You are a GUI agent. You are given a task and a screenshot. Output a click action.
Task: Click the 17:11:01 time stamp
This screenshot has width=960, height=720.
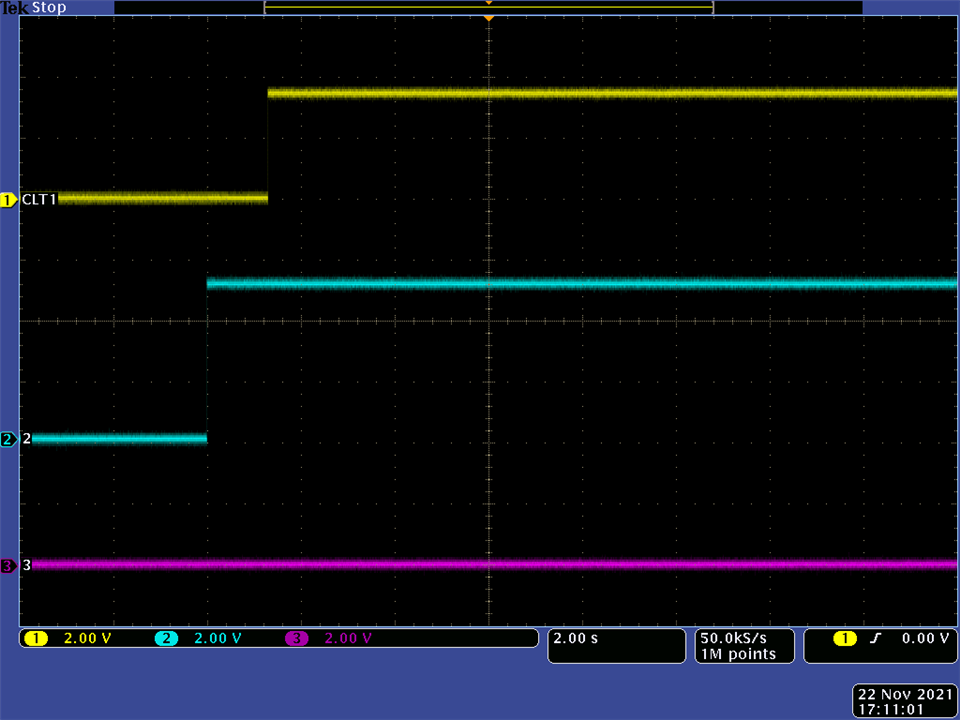click(x=891, y=710)
